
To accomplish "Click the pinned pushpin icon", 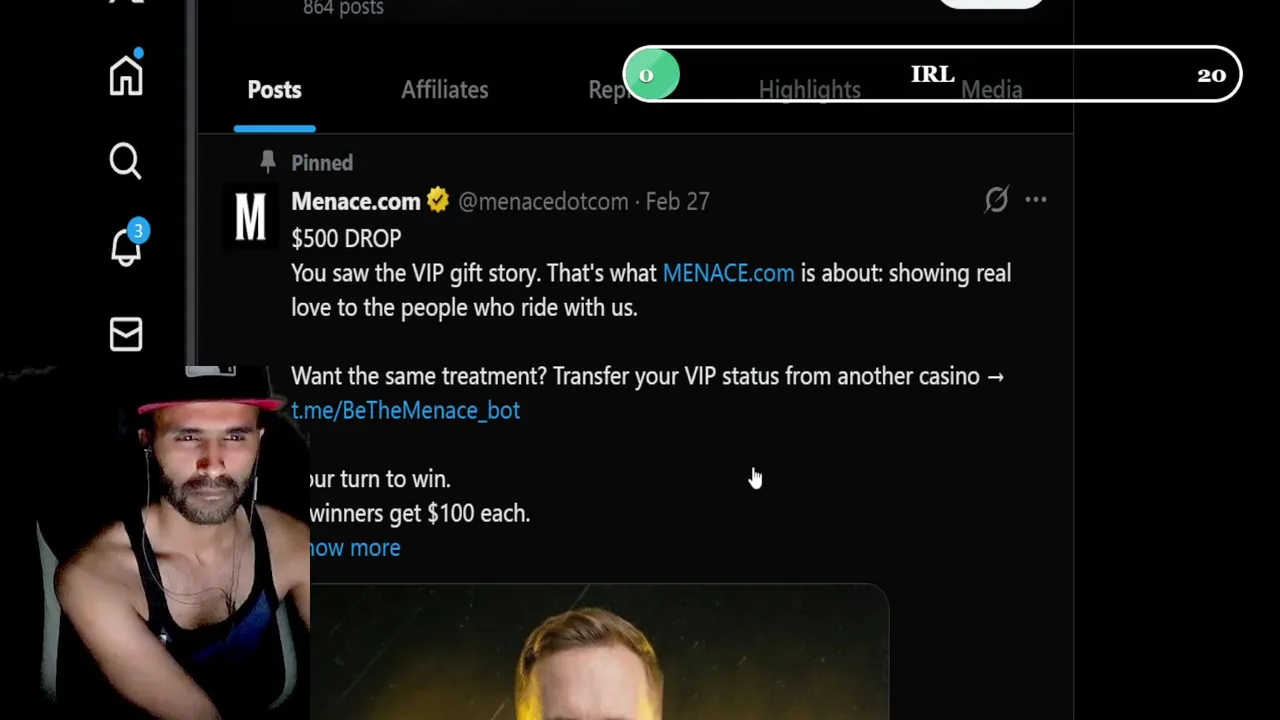I will [267, 162].
